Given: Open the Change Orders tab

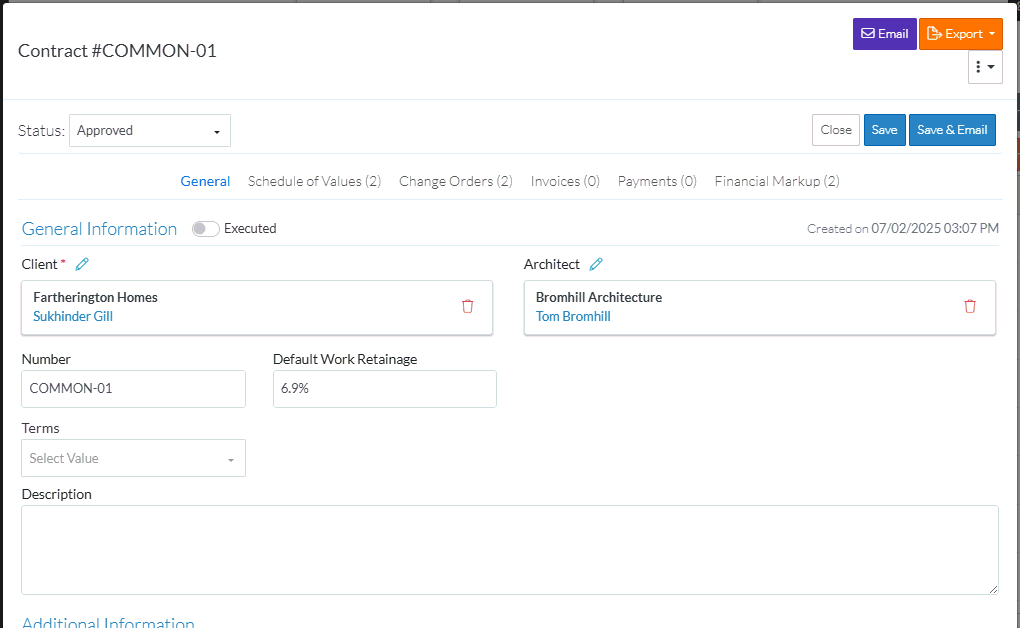Looking at the screenshot, I should click(455, 181).
